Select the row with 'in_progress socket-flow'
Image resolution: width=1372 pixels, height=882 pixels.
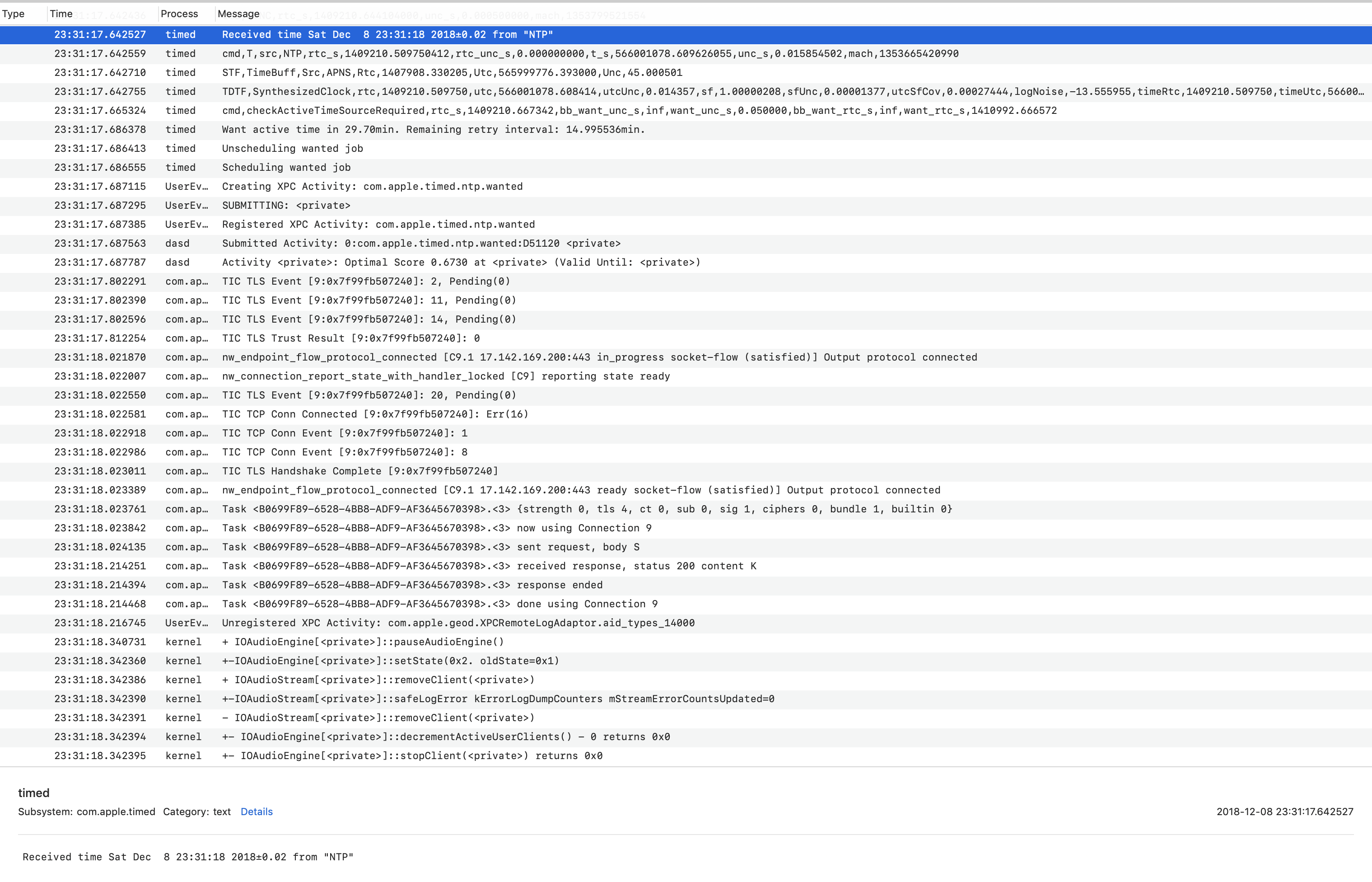[686, 357]
